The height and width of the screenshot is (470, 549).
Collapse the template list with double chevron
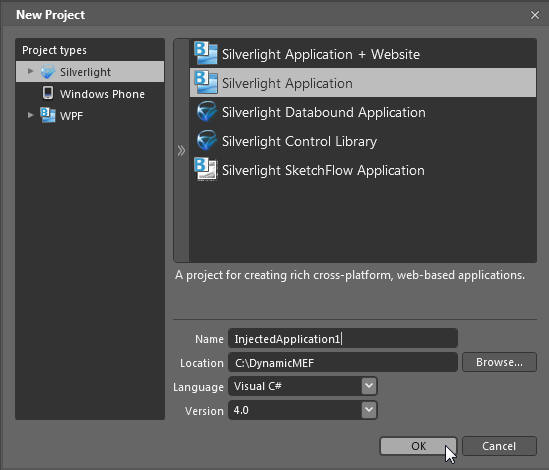tap(181, 151)
